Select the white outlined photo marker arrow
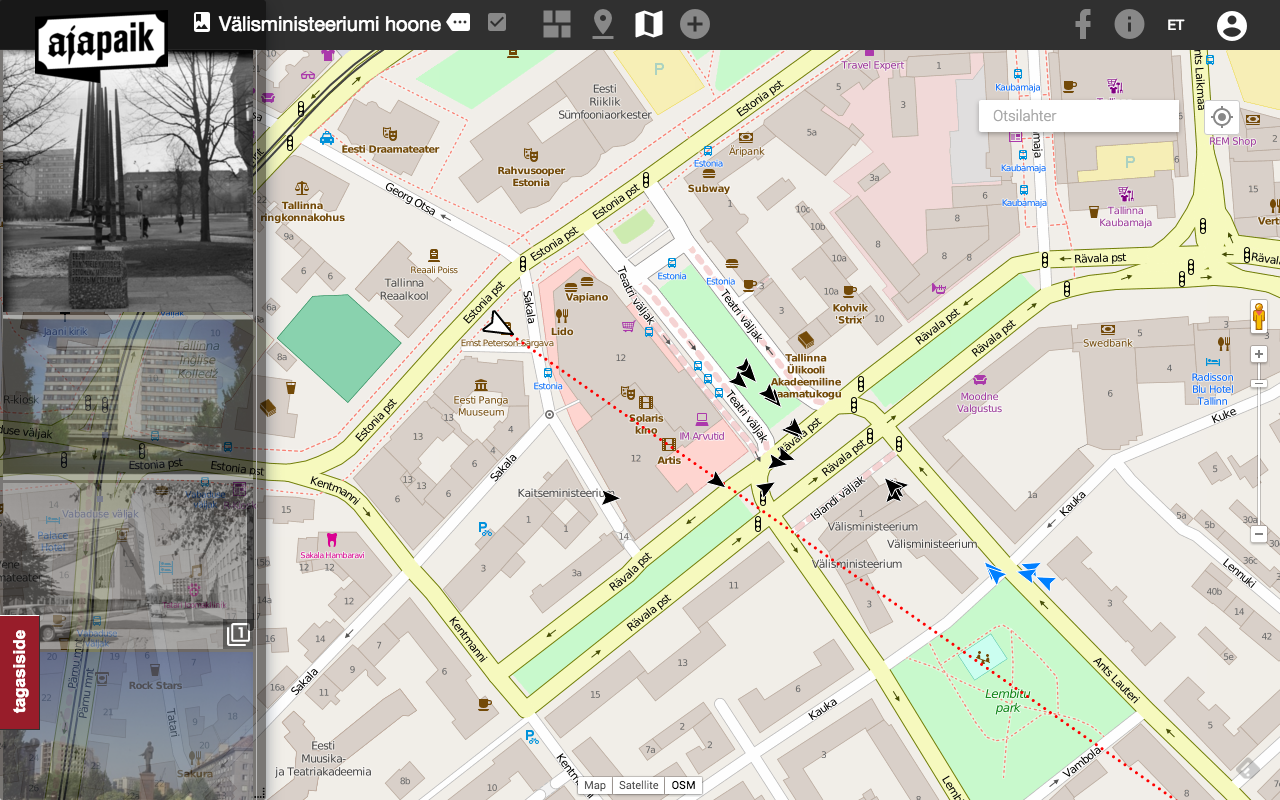1280x800 pixels. point(497,323)
